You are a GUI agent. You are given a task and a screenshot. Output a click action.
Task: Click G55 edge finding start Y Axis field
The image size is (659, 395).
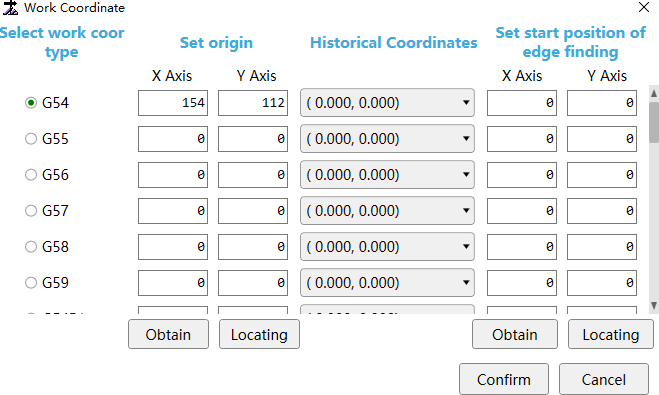tap(602, 139)
